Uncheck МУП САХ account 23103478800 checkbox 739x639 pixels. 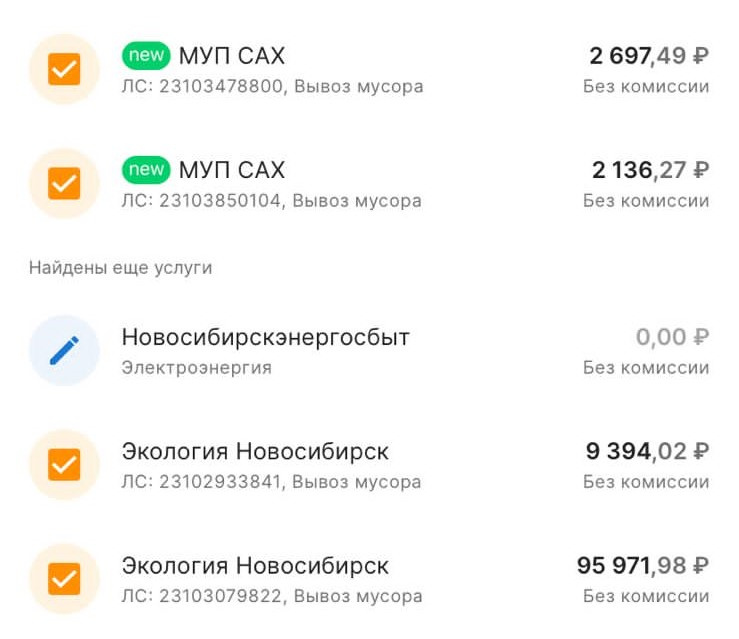coord(64,69)
